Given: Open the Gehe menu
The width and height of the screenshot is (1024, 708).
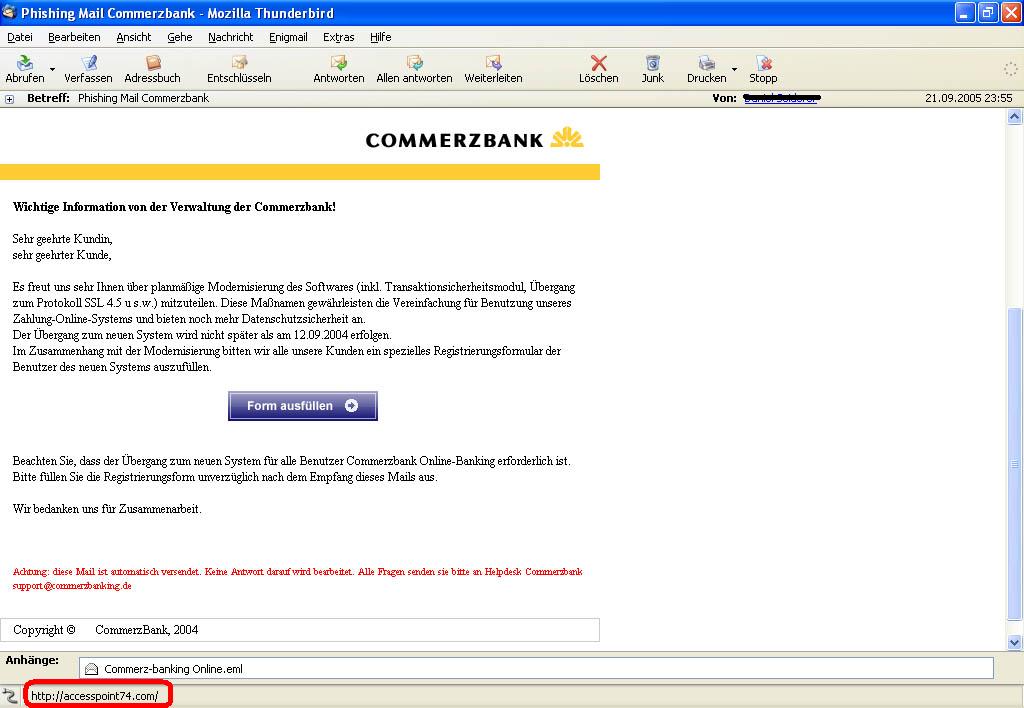Looking at the screenshot, I should tap(180, 37).
